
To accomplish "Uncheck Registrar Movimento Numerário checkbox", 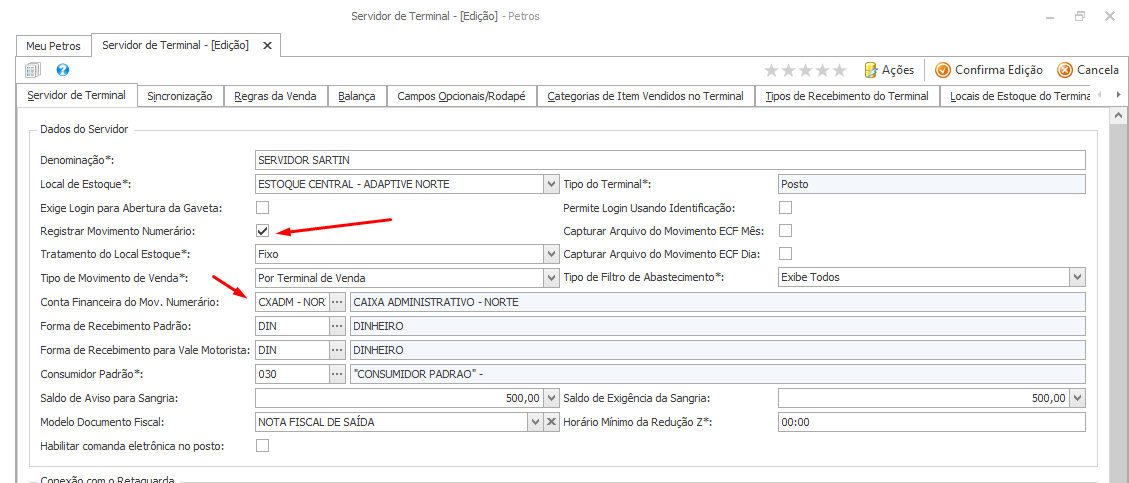I will click(263, 231).
